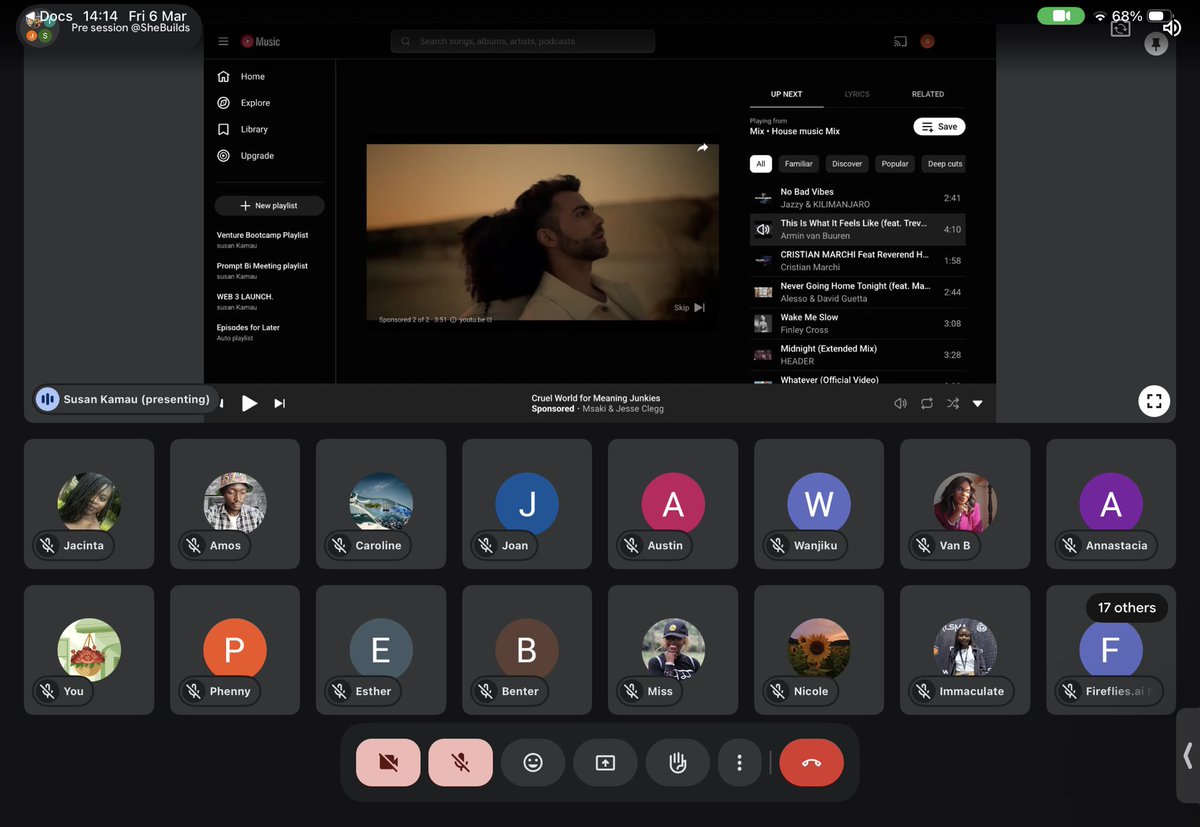Select the Popular filter chip
This screenshot has height=827, width=1200.
[x=895, y=164]
